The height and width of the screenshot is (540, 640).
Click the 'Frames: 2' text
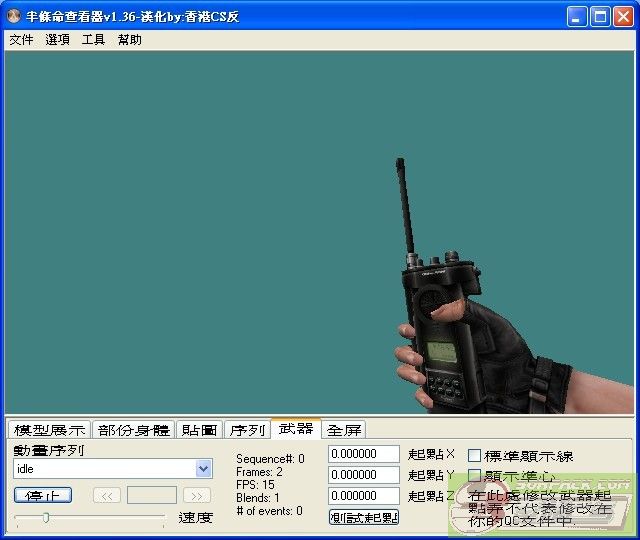[x=259, y=472]
